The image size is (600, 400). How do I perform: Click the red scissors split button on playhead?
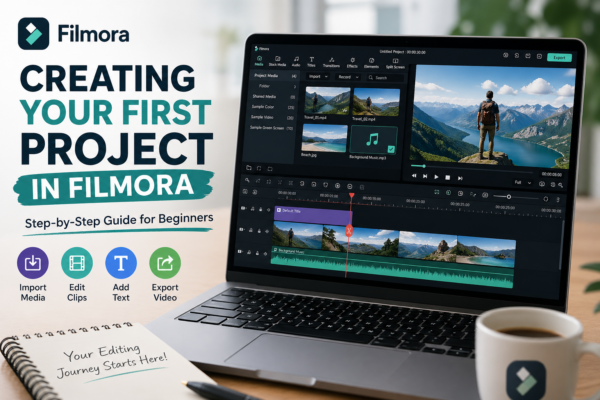point(349,231)
